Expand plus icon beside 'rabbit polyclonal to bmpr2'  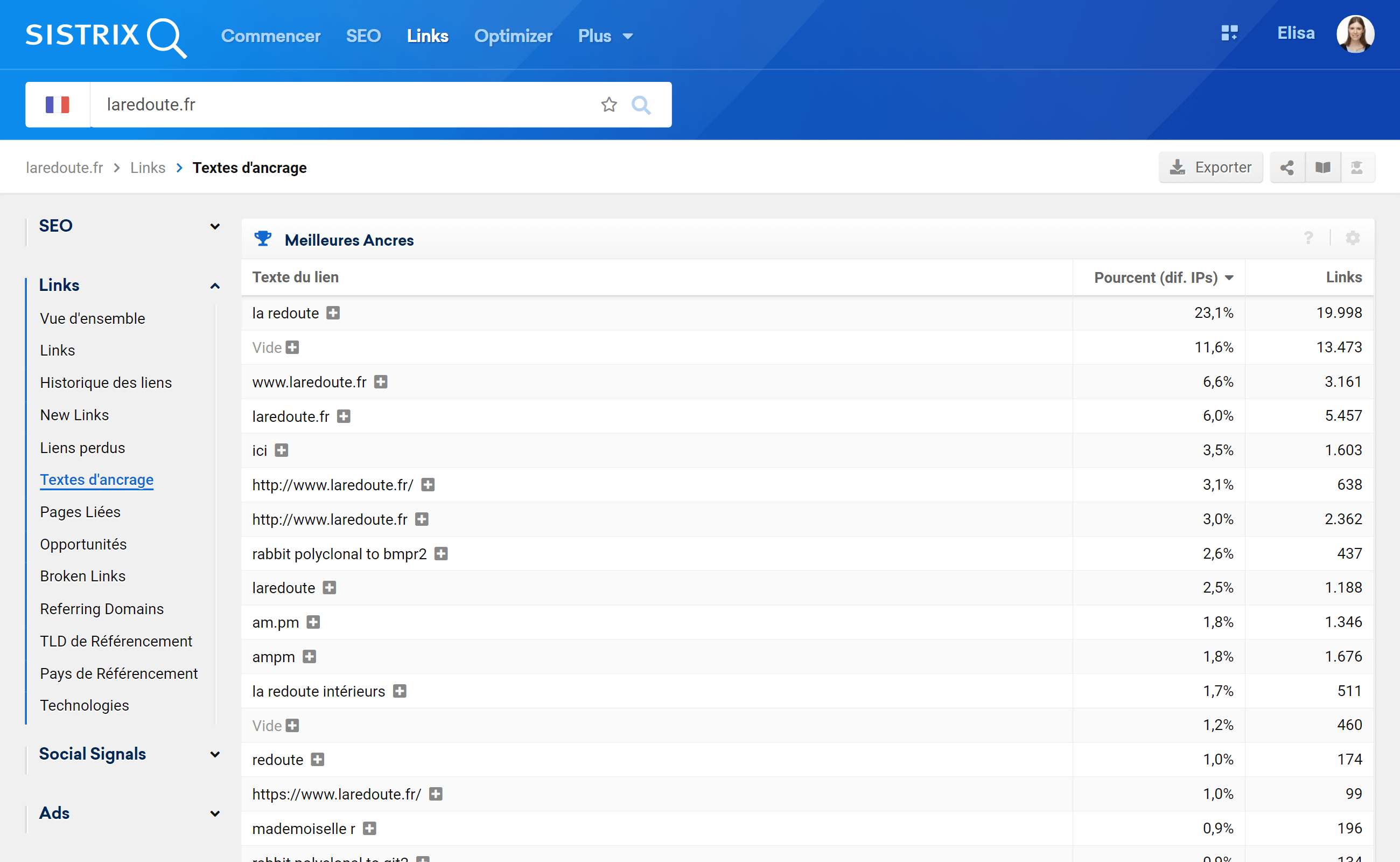click(x=441, y=554)
